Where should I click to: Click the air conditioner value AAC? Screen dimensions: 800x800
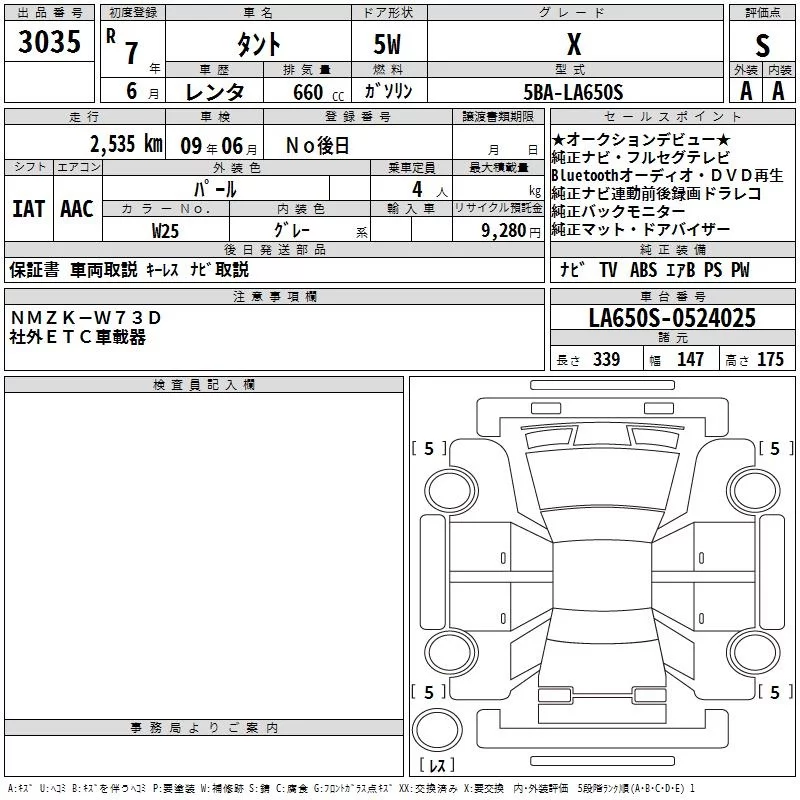coord(77,209)
